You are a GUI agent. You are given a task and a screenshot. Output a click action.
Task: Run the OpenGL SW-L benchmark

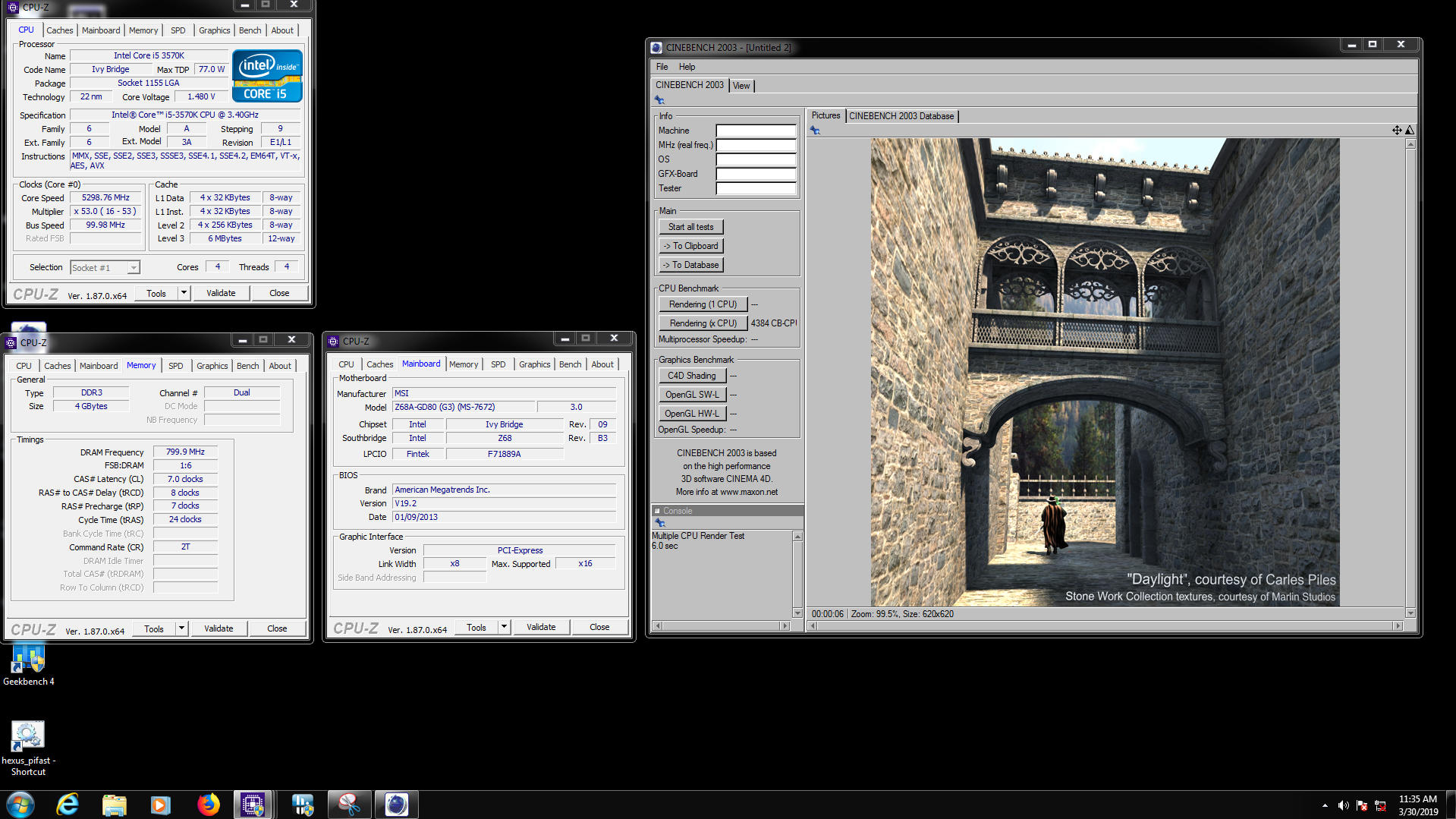tap(691, 395)
